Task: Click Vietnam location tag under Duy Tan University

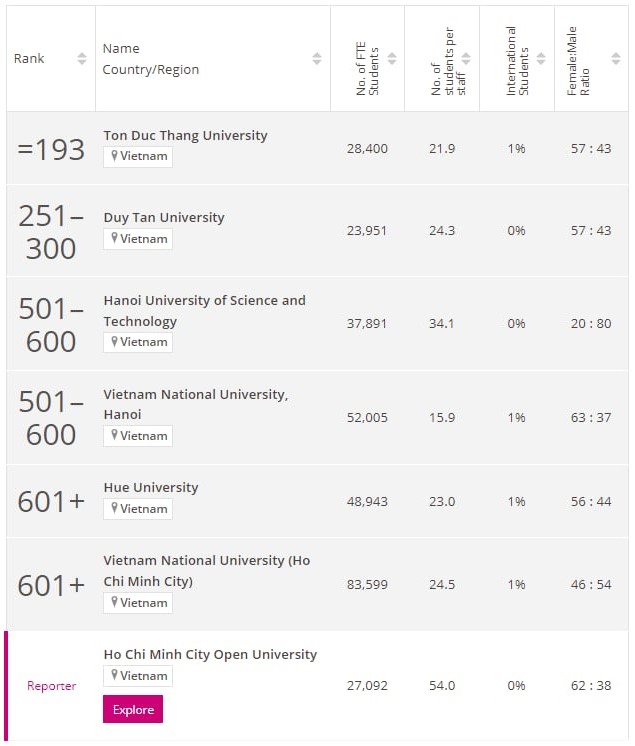Action: point(138,239)
